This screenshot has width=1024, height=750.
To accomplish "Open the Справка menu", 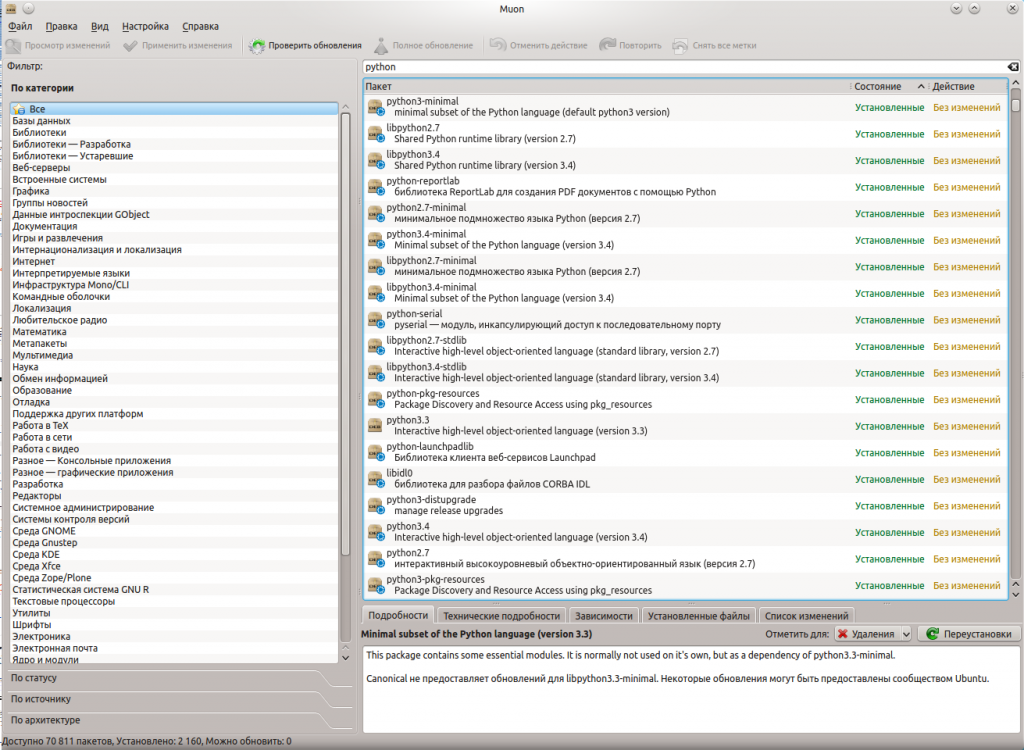I will point(200,26).
